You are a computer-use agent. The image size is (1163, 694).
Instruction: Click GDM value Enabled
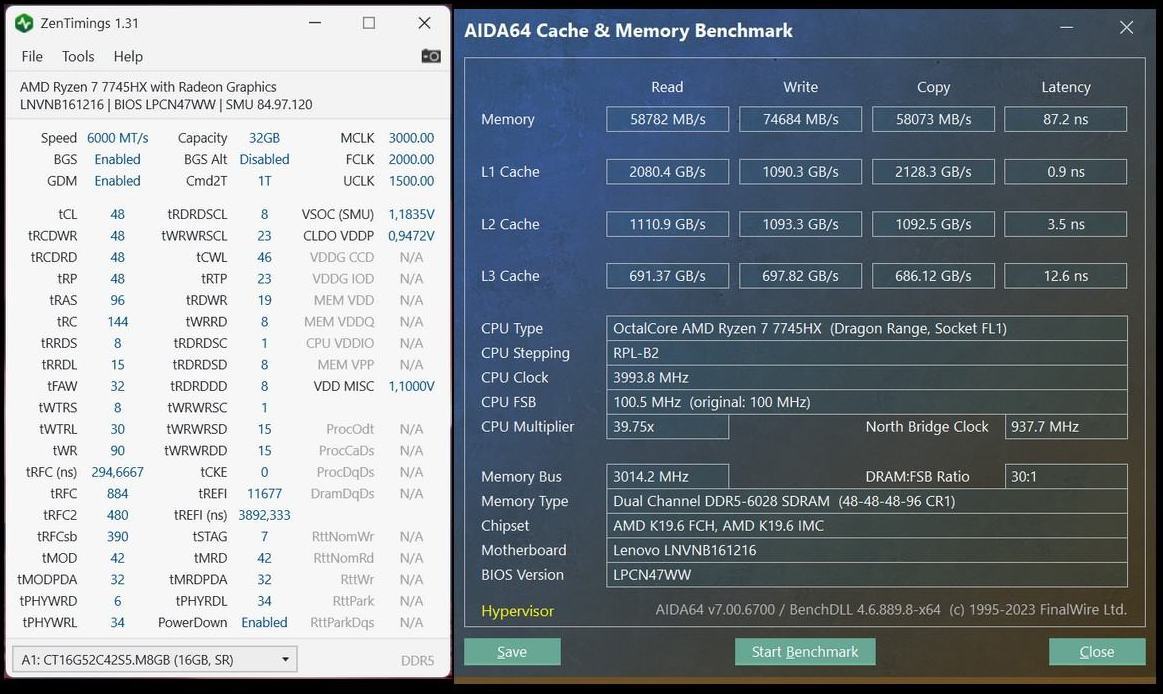click(x=117, y=181)
